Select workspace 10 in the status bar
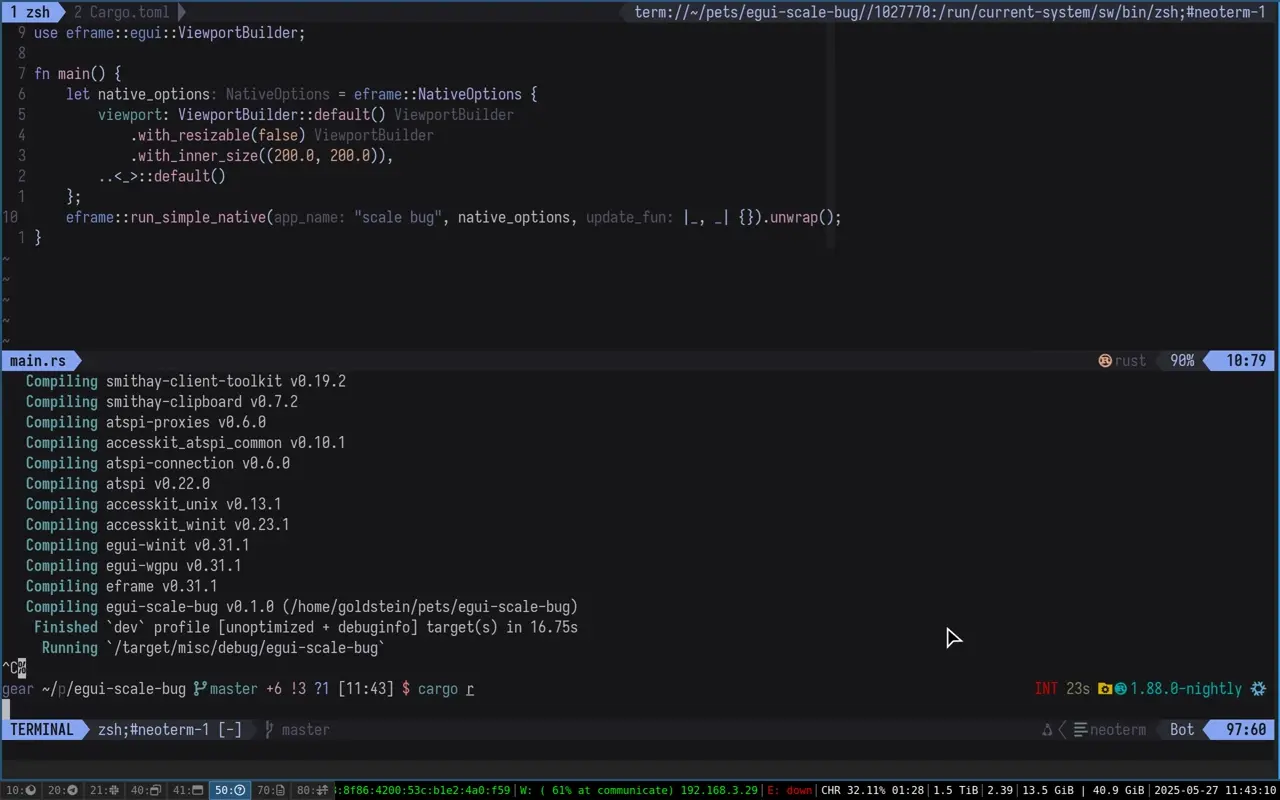The width and height of the screenshot is (1280, 800). [21, 790]
